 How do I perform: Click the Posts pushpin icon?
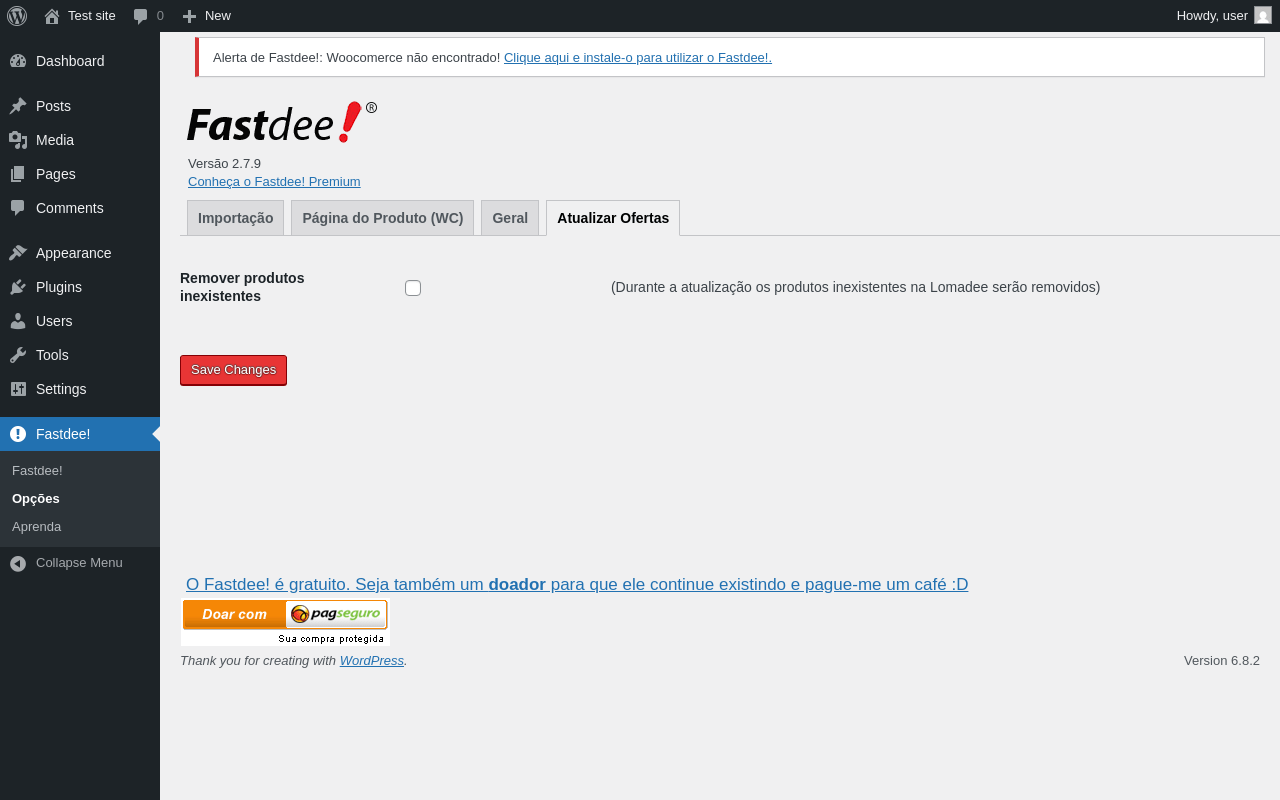[x=18, y=106]
